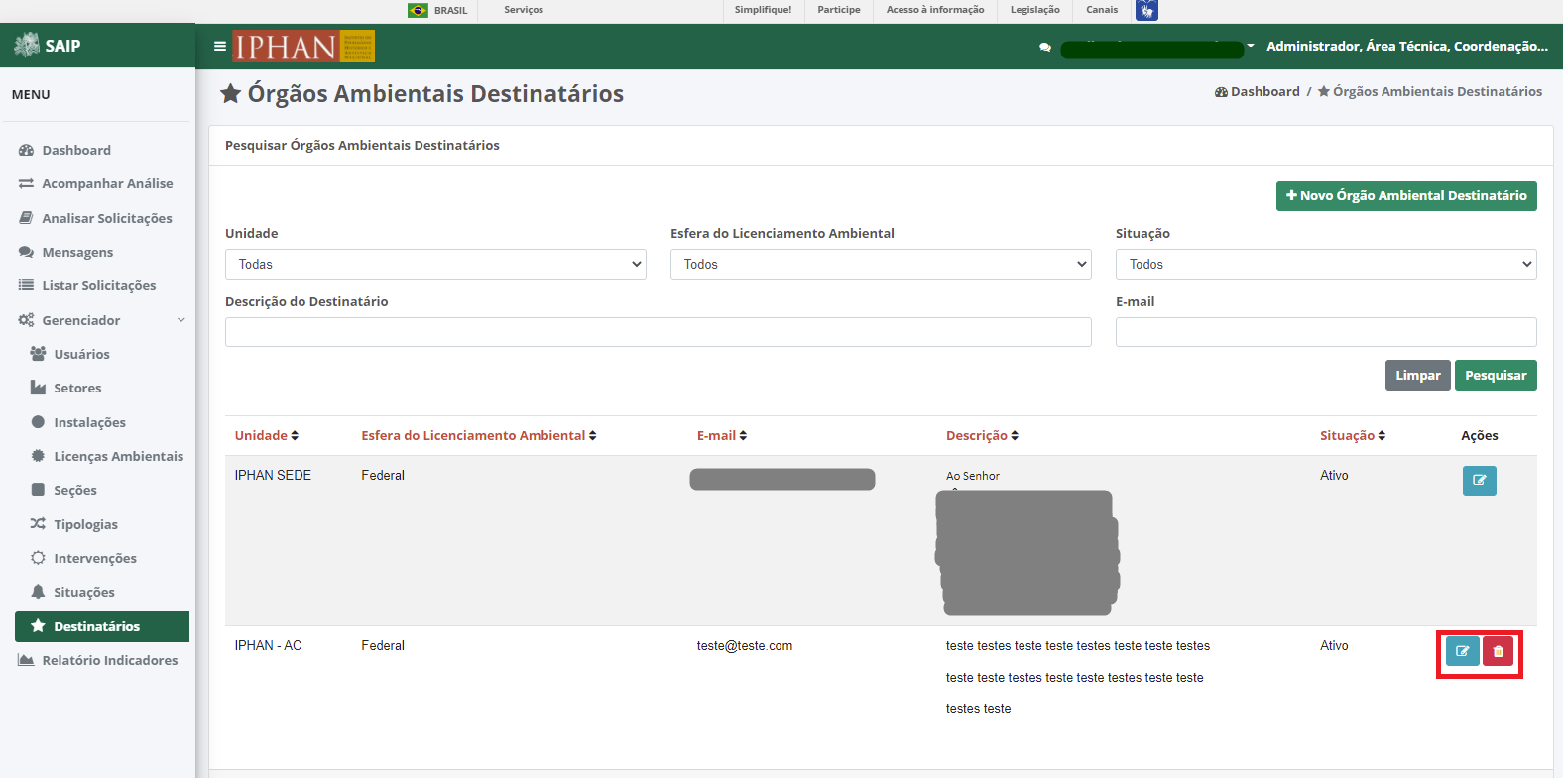Image resolution: width=1563 pixels, height=784 pixels.
Task: Open Serviços in the top bar
Action: 524,10
